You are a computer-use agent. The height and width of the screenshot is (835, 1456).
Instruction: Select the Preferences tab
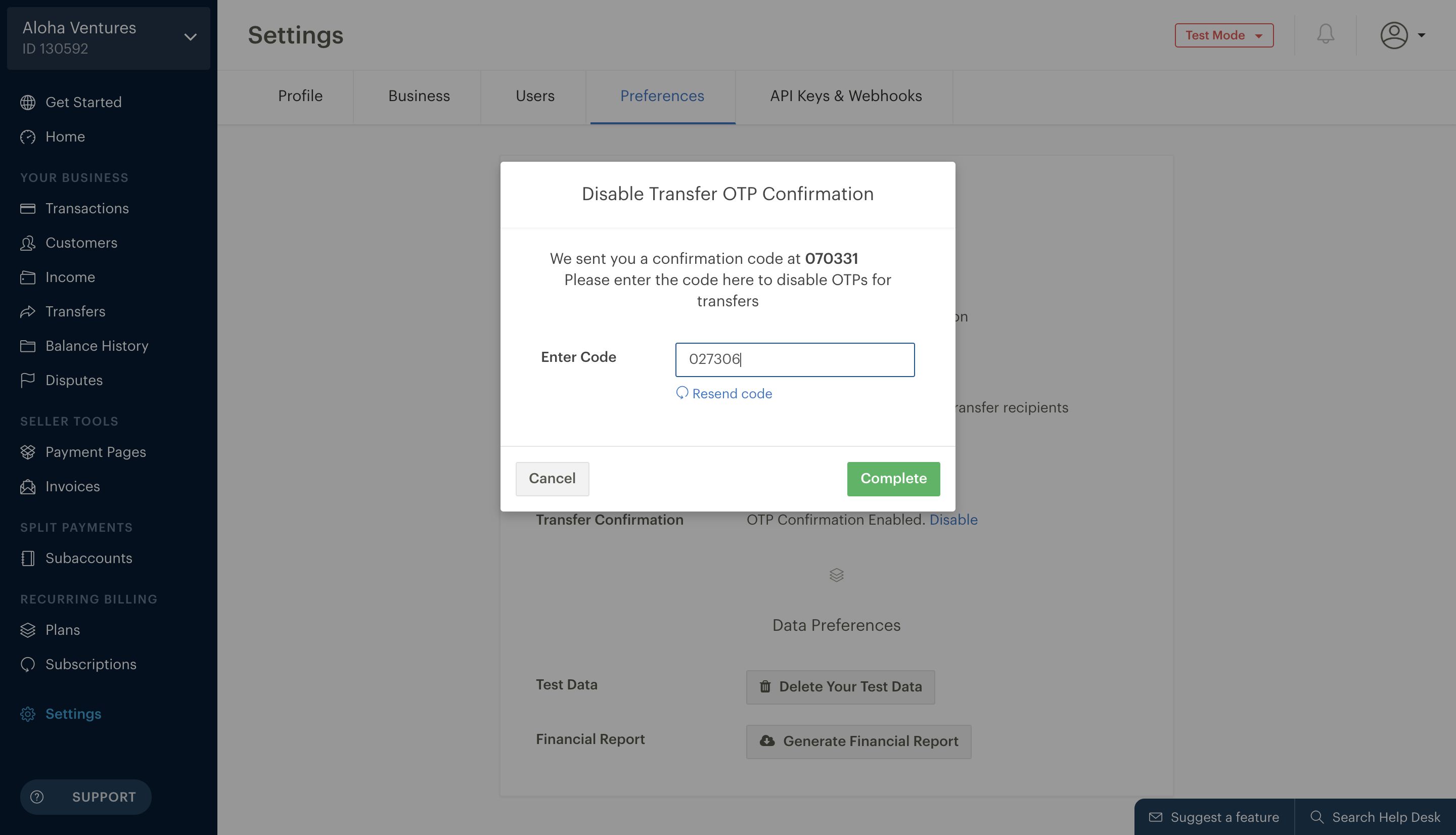coord(662,96)
